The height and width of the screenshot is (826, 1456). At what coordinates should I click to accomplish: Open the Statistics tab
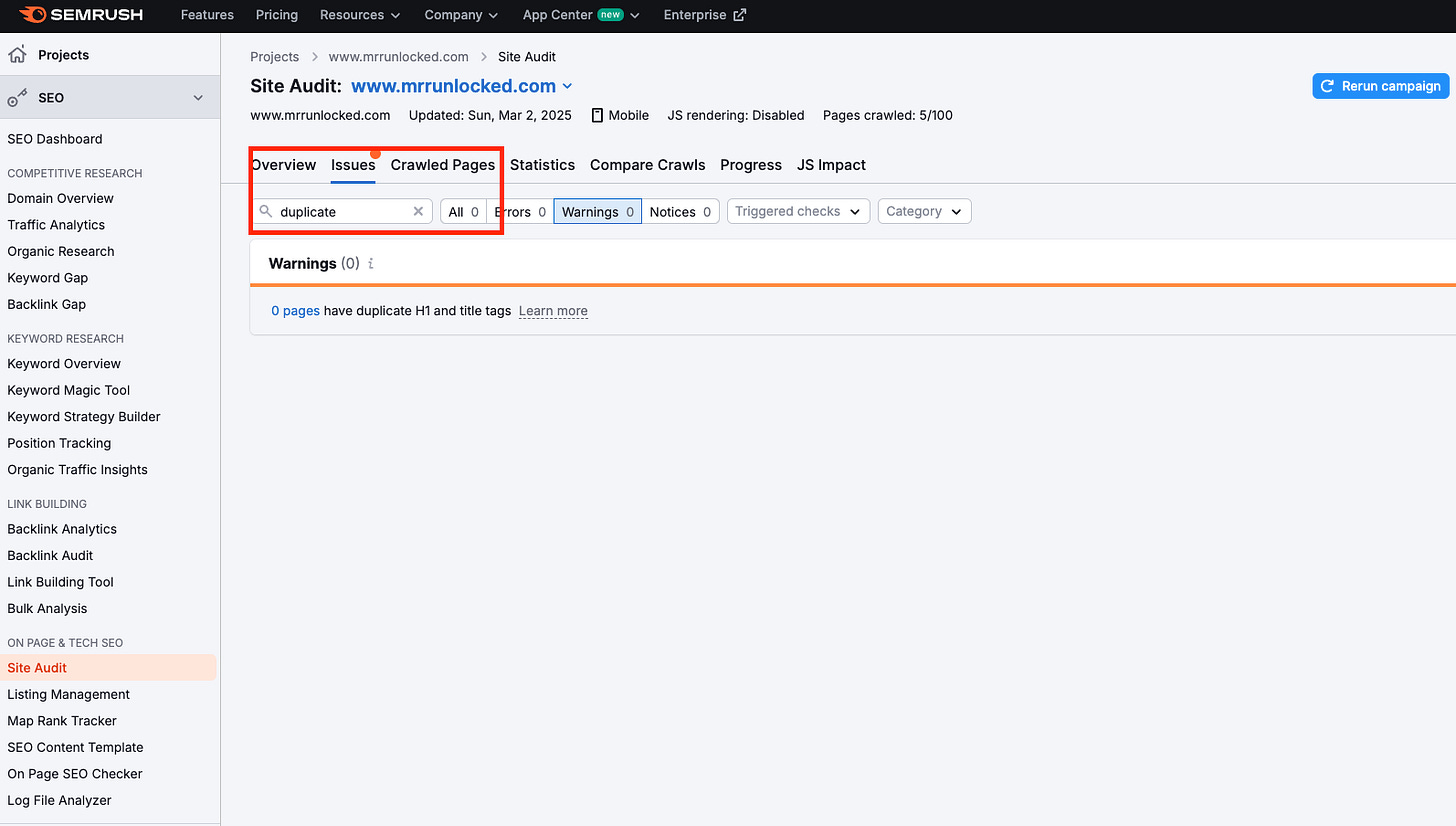click(542, 165)
